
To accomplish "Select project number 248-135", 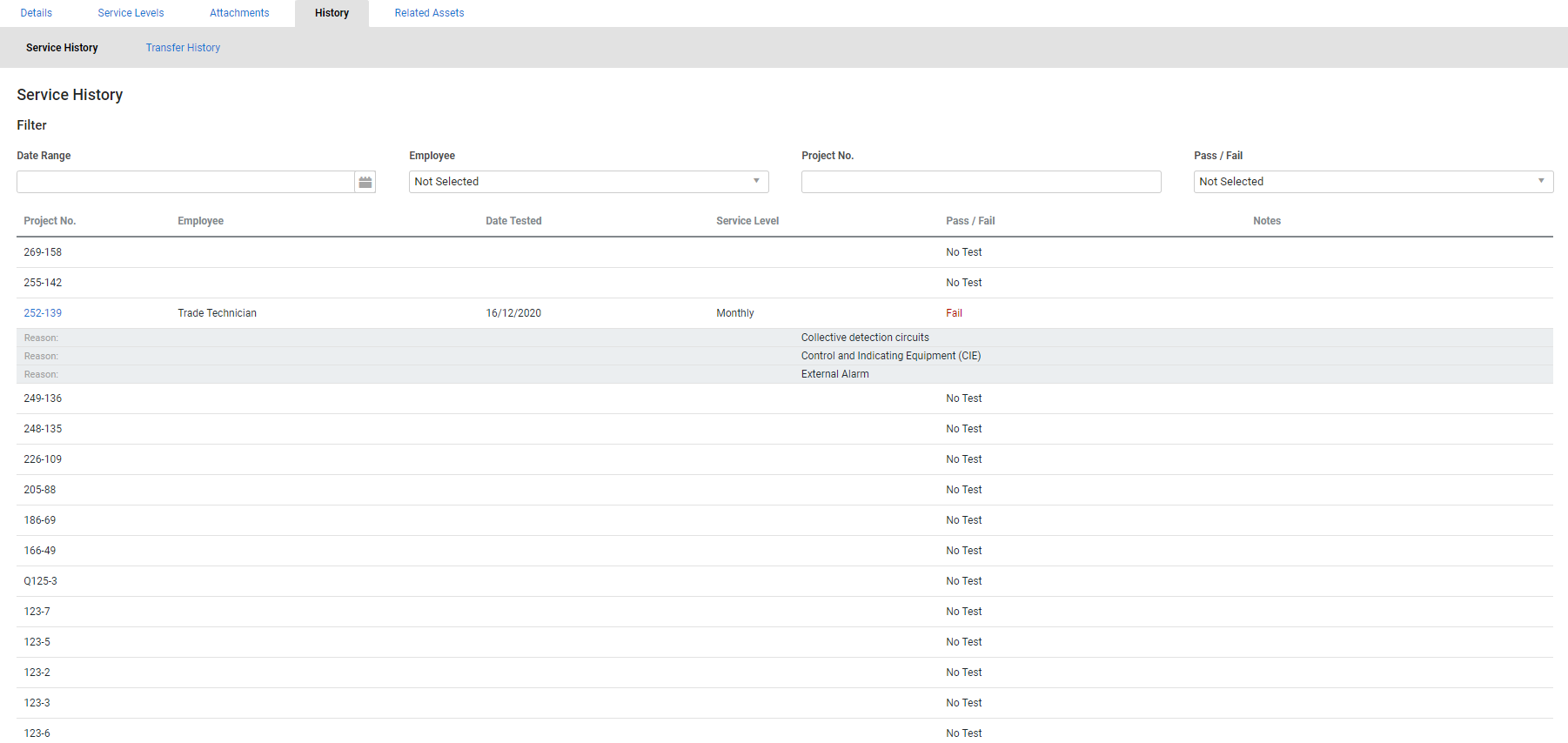I will pos(43,429).
